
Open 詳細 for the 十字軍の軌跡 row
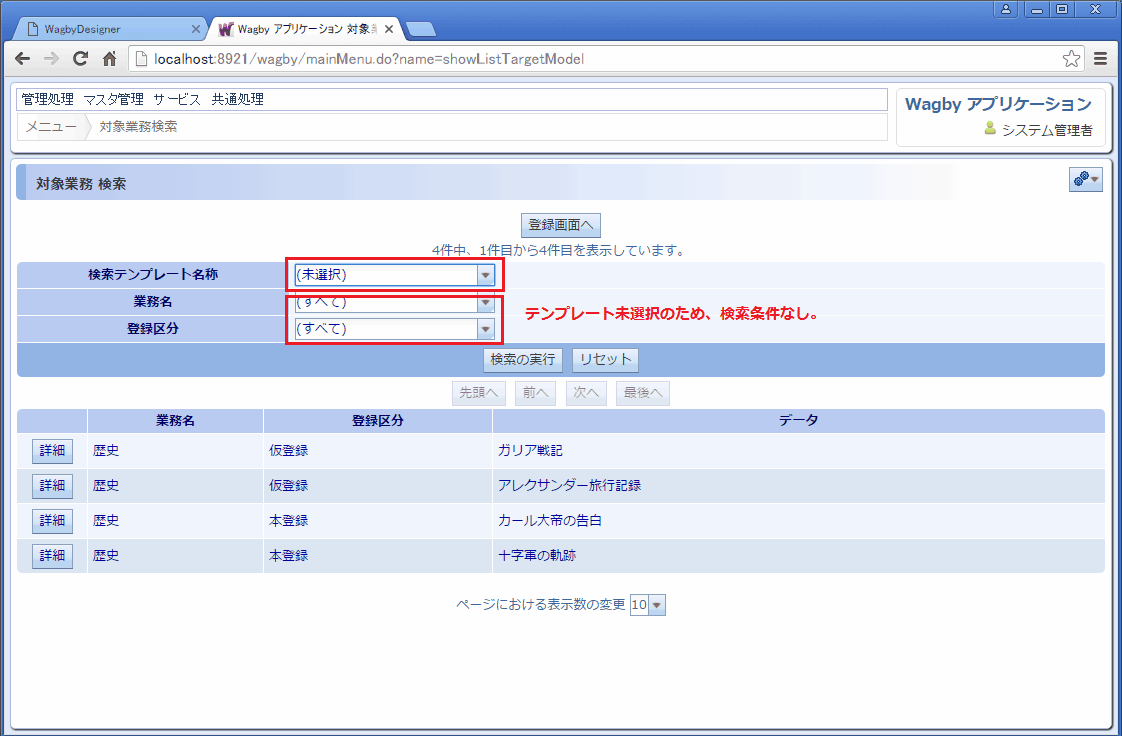(52, 556)
